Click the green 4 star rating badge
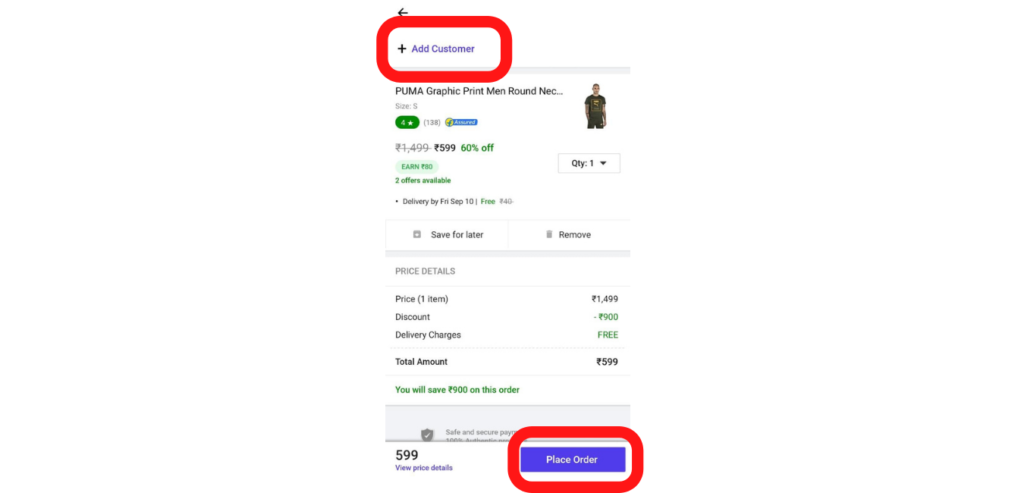The image size is (1024, 493). (x=407, y=122)
